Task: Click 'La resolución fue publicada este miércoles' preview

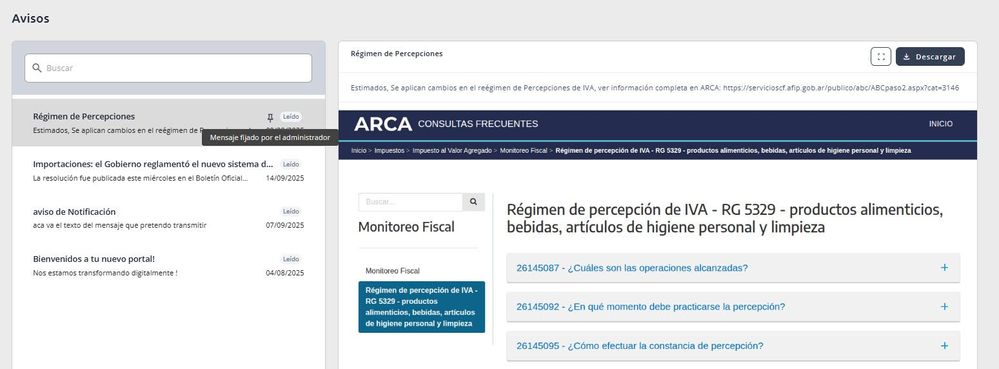Action: (x=140, y=178)
